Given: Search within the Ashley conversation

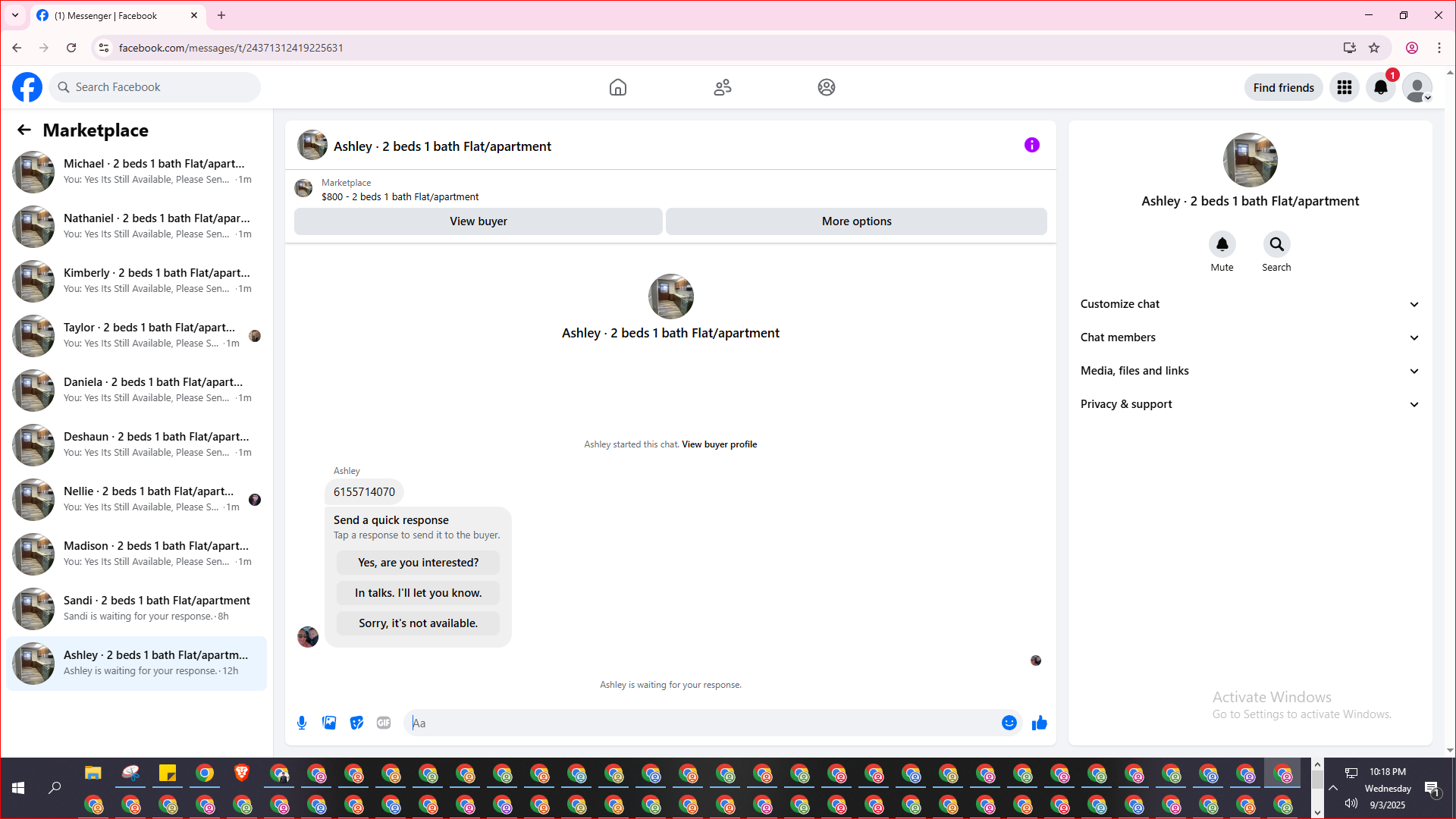Looking at the screenshot, I should (1277, 244).
